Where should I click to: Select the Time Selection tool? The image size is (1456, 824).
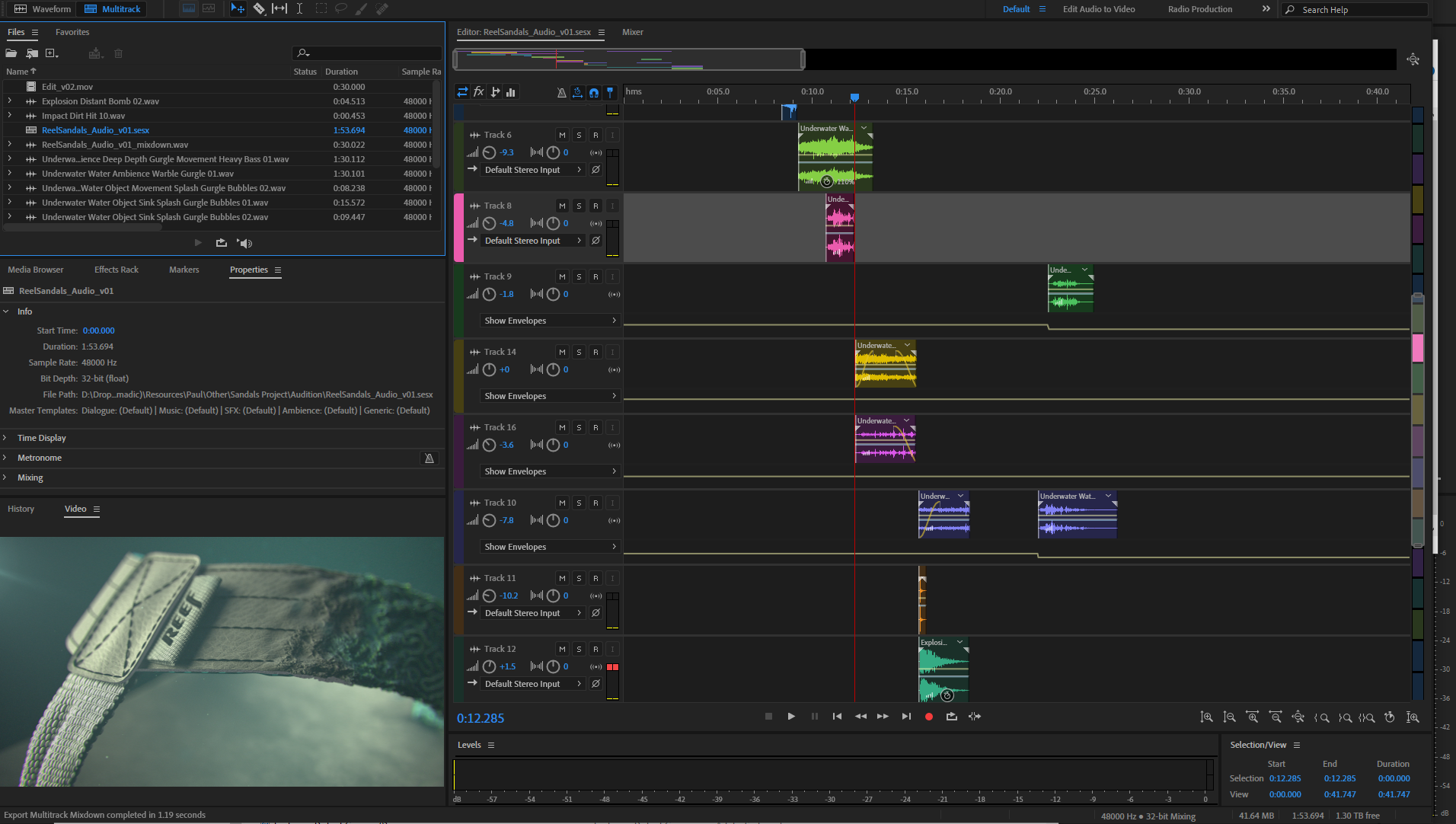[299, 9]
